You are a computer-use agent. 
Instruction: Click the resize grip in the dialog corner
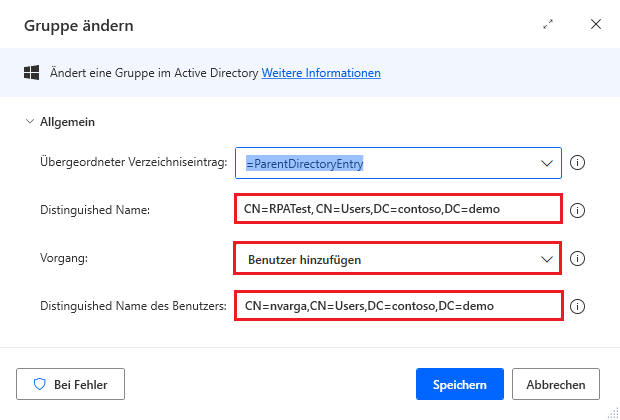(612, 412)
